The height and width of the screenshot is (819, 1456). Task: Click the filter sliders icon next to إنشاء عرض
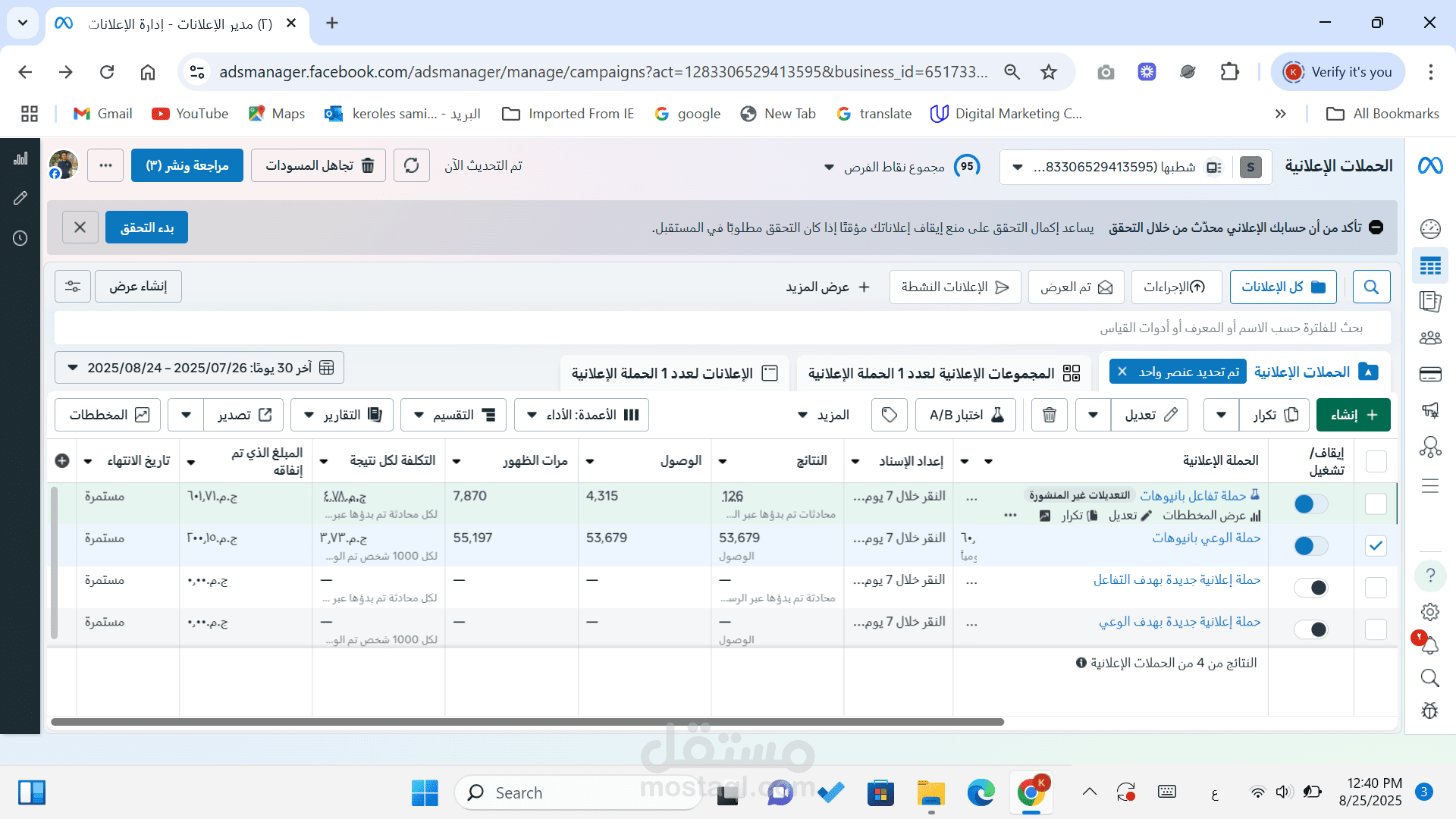[x=73, y=287]
